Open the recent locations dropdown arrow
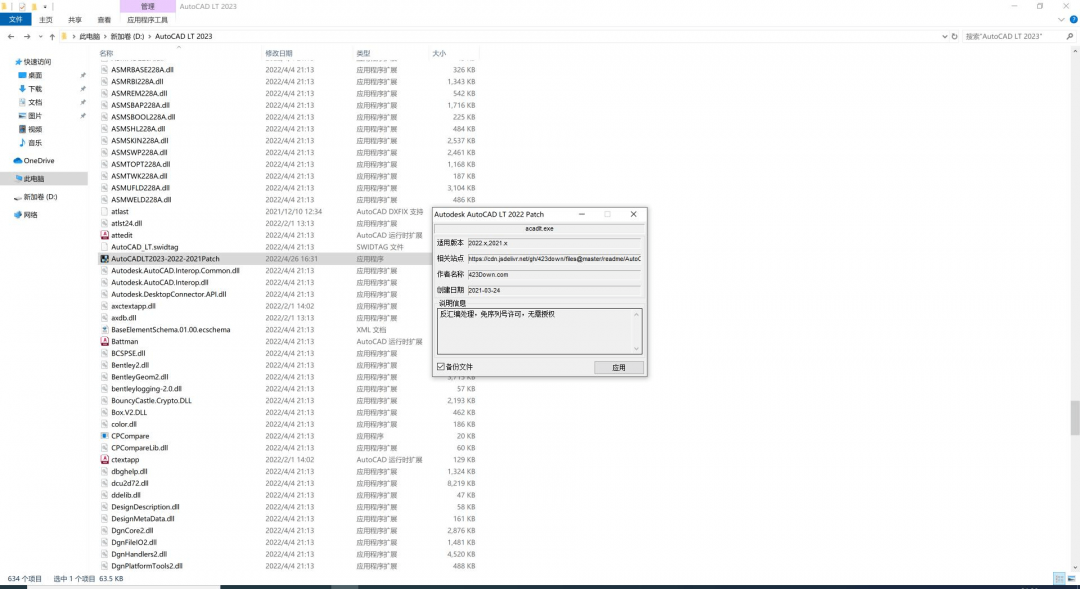Screen dimensions: 1080x589 tap(39, 36)
